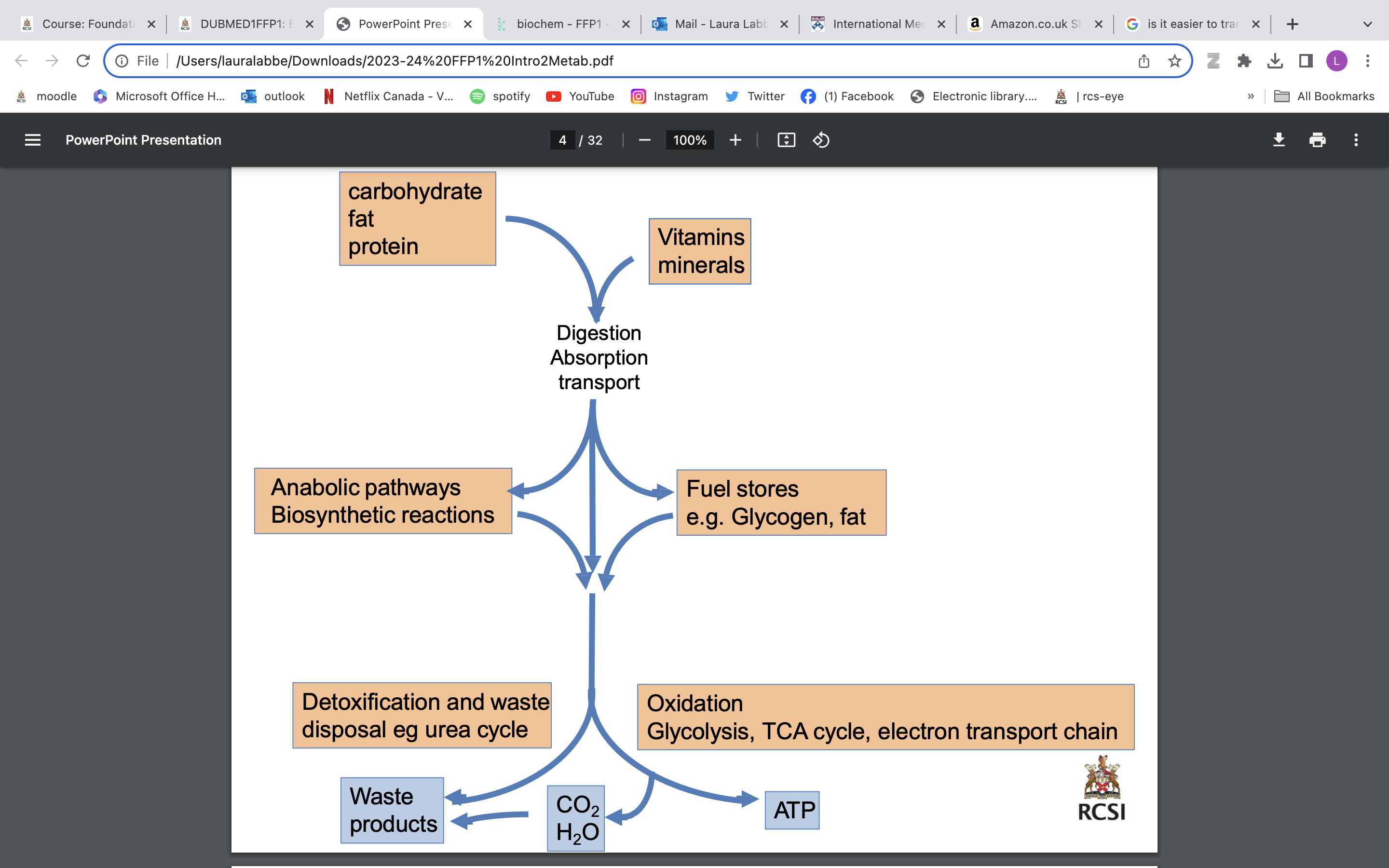Open the PDF document menu (hamburger icon)
The width and height of the screenshot is (1389, 868).
(33, 139)
